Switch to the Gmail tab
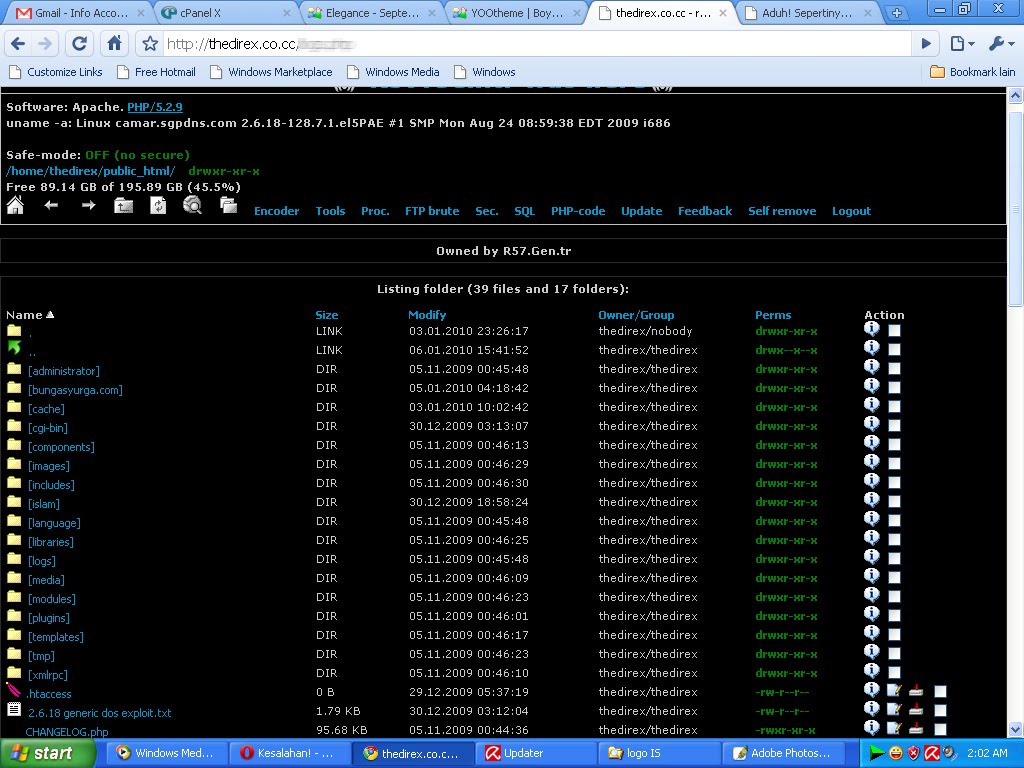 pyautogui.click(x=79, y=12)
